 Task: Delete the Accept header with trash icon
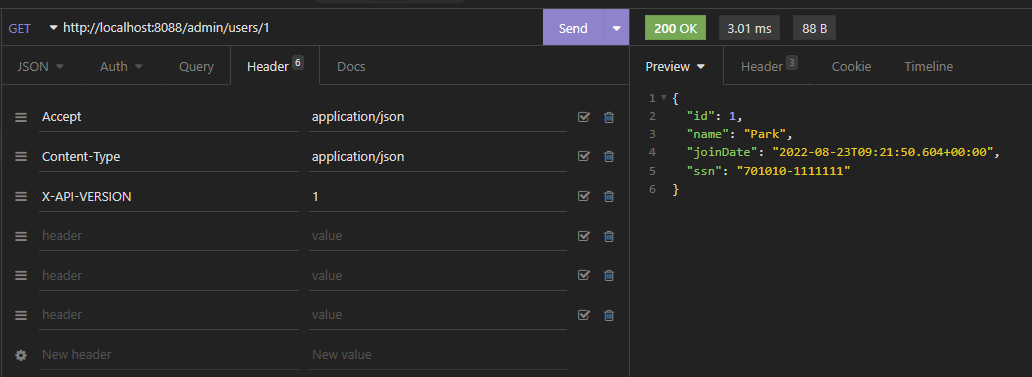click(x=609, y=117)
